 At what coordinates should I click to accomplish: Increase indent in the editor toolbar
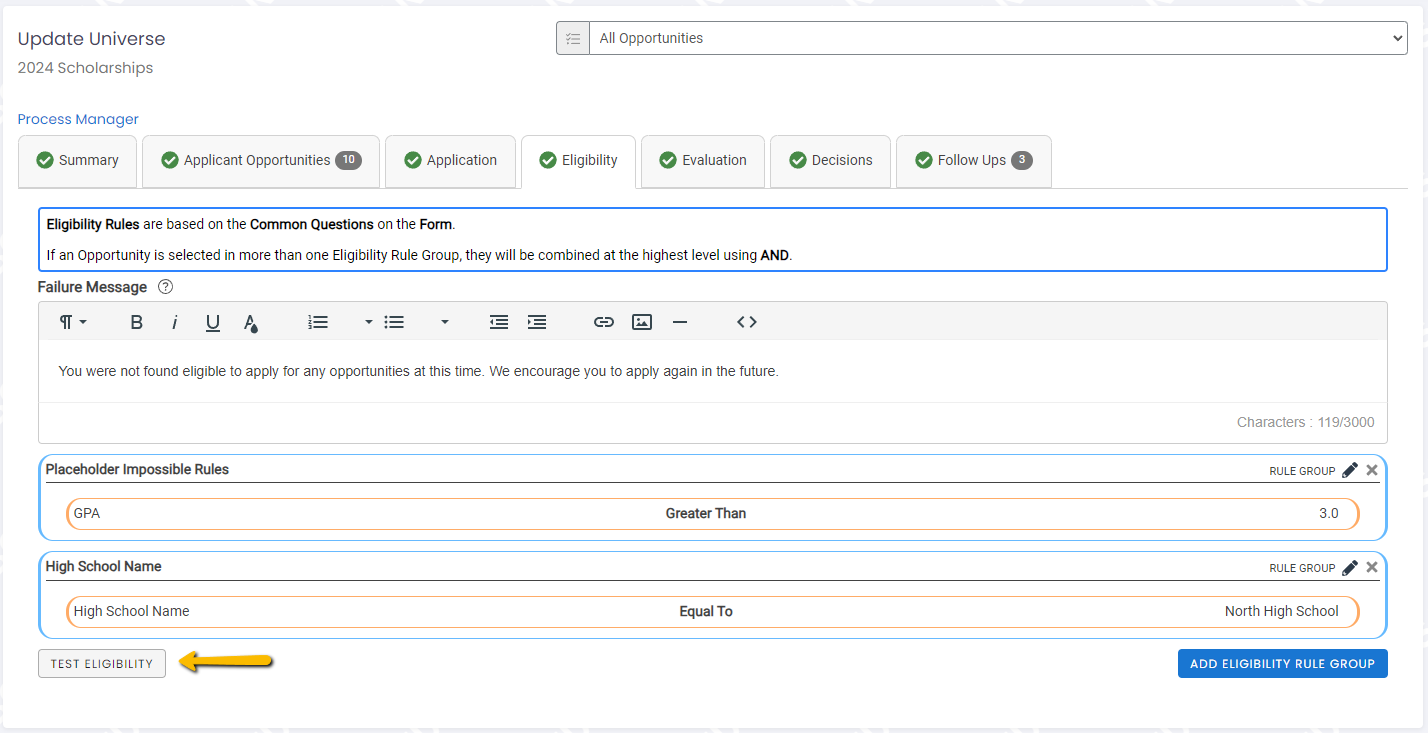tap(537, 322)
